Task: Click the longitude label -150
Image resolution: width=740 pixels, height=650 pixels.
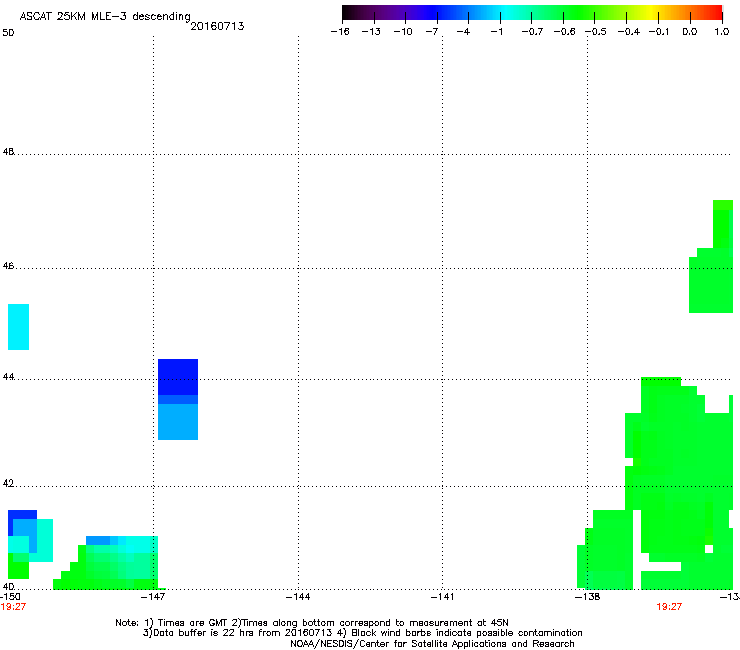Action: click(x=10, y=597)
